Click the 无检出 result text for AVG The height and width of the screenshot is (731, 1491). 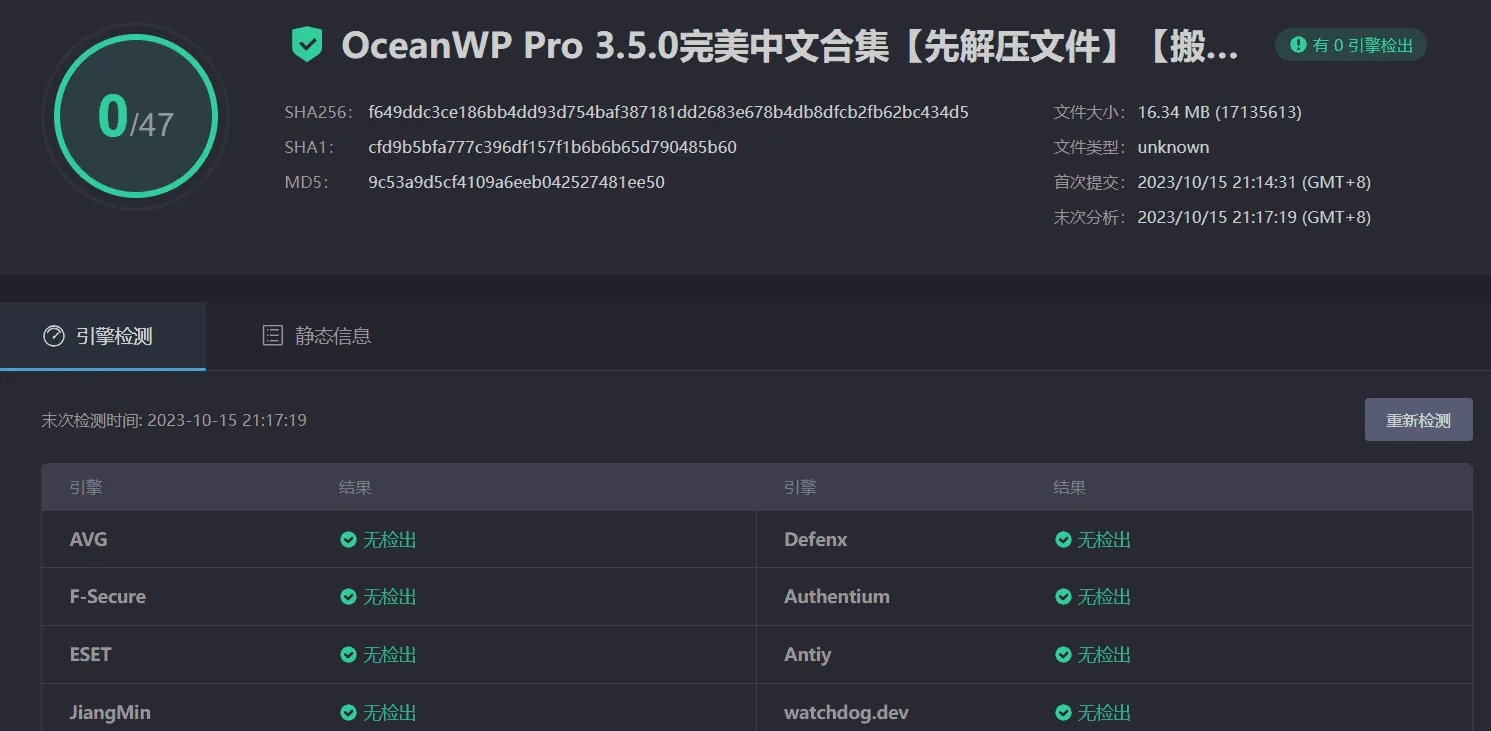pyautogui.click(x=389, y=540)
